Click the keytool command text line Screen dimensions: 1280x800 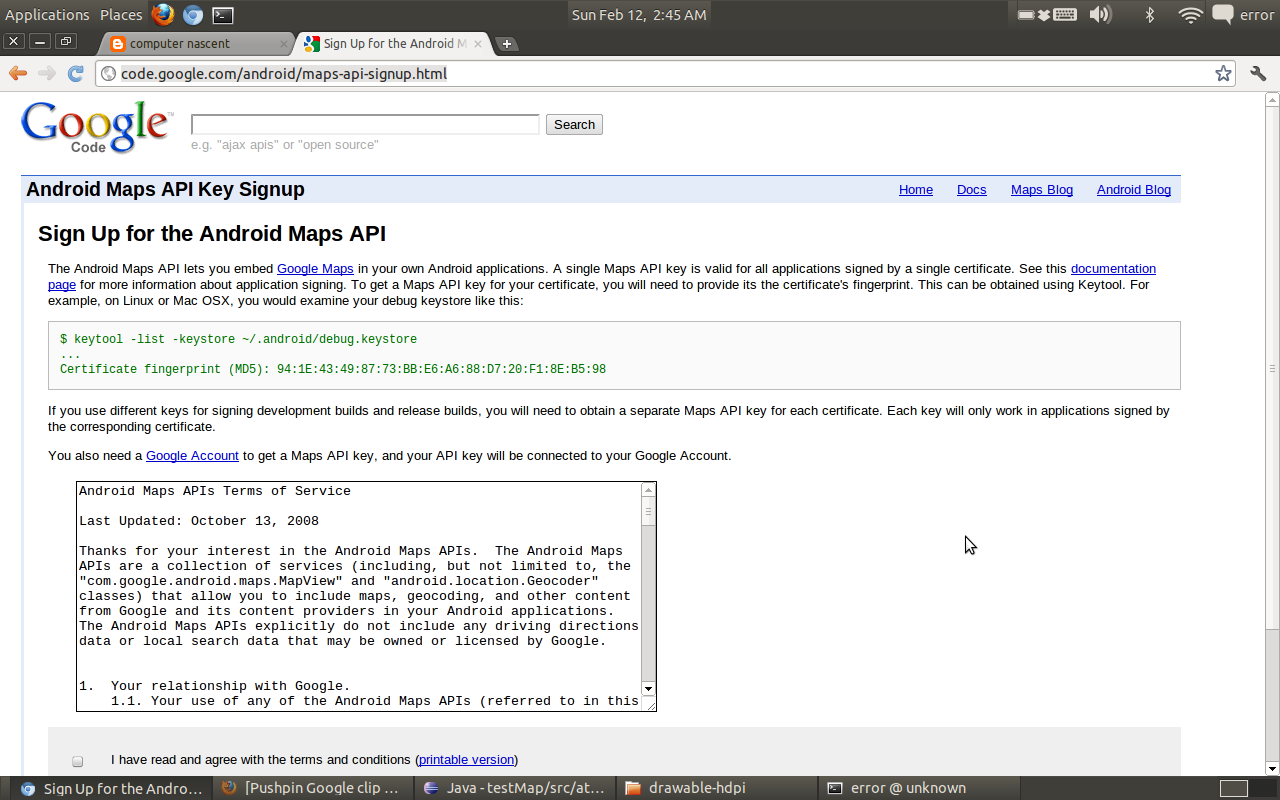click(x=238, y=339)
